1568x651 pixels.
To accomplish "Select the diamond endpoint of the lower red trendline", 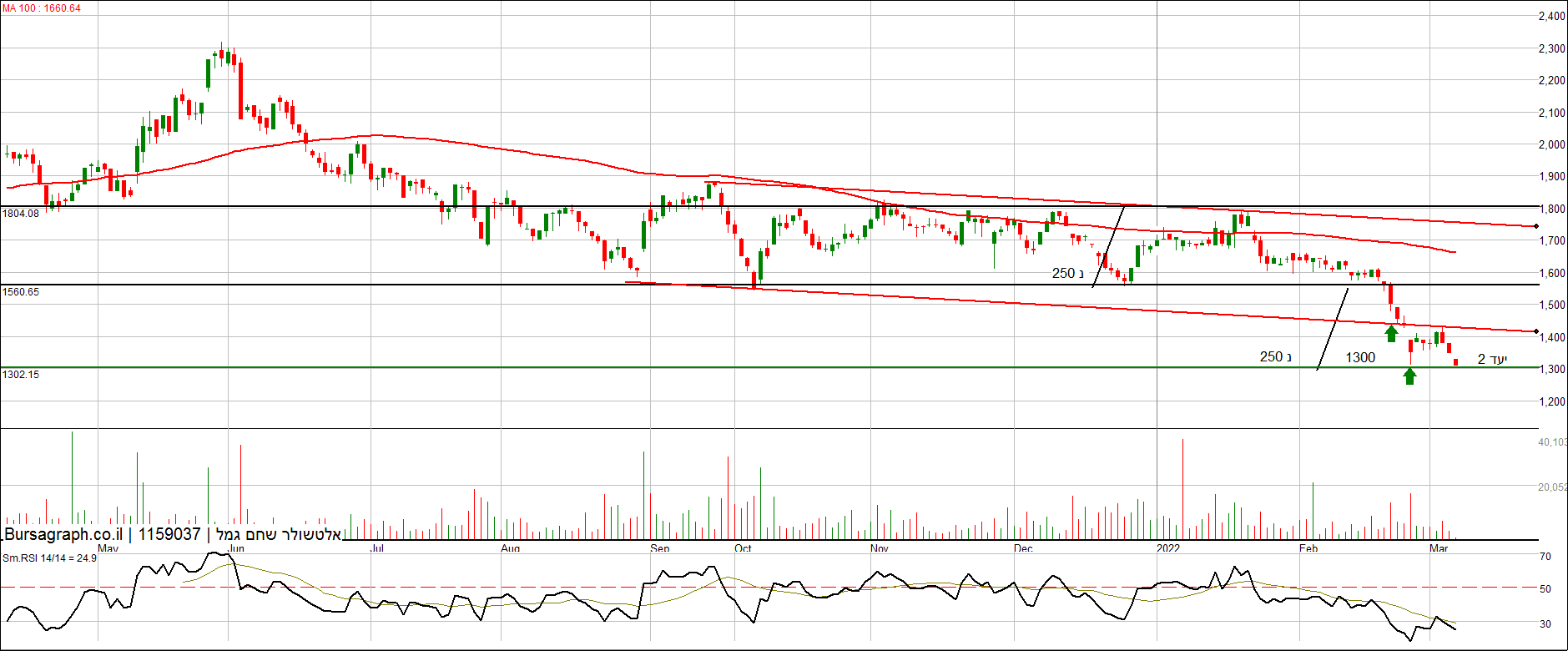I will [1536, 331].
